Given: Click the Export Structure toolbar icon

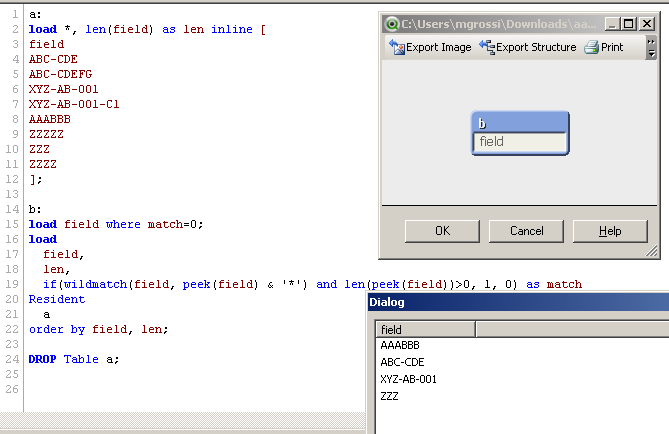Looking at the screenshot, I should 488,47.
